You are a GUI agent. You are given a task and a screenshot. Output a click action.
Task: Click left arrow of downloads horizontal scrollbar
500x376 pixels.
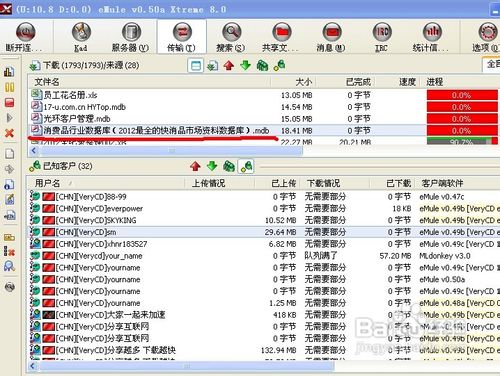pos(33,151)
